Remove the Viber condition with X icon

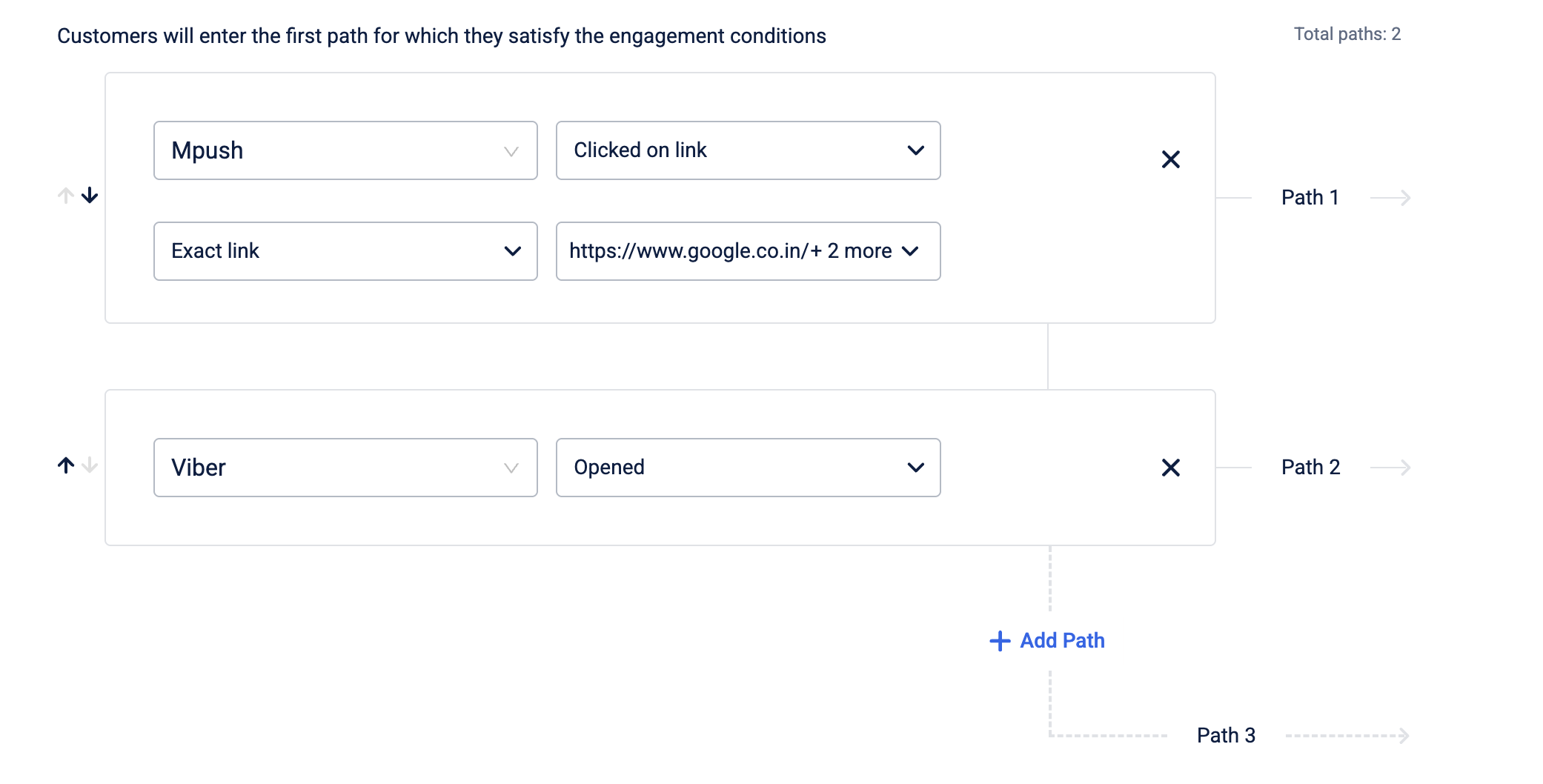(1171, 468)
